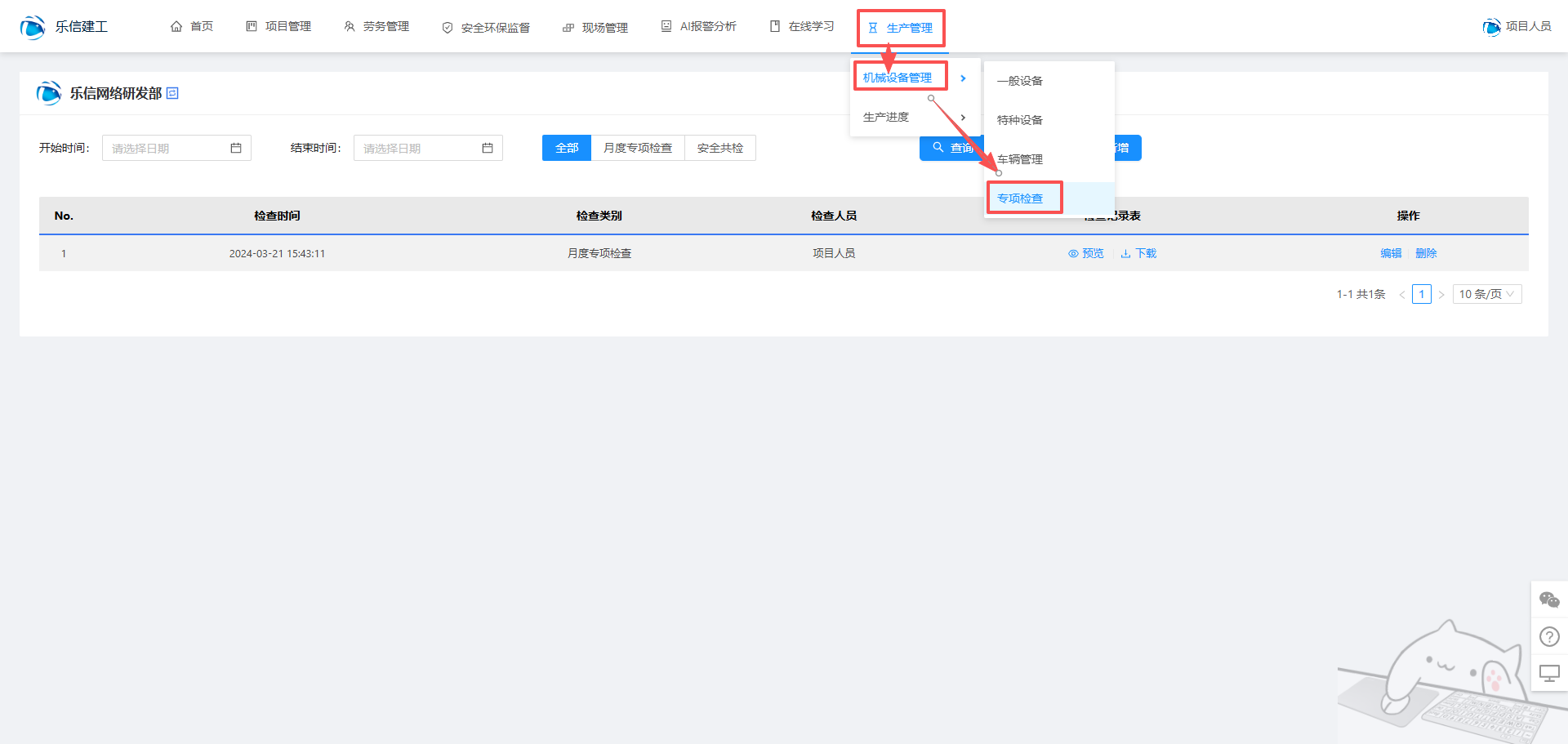Expand the 机械设备管理 submenu
This screenshot has height=744, width=1568.
(898, 78)
